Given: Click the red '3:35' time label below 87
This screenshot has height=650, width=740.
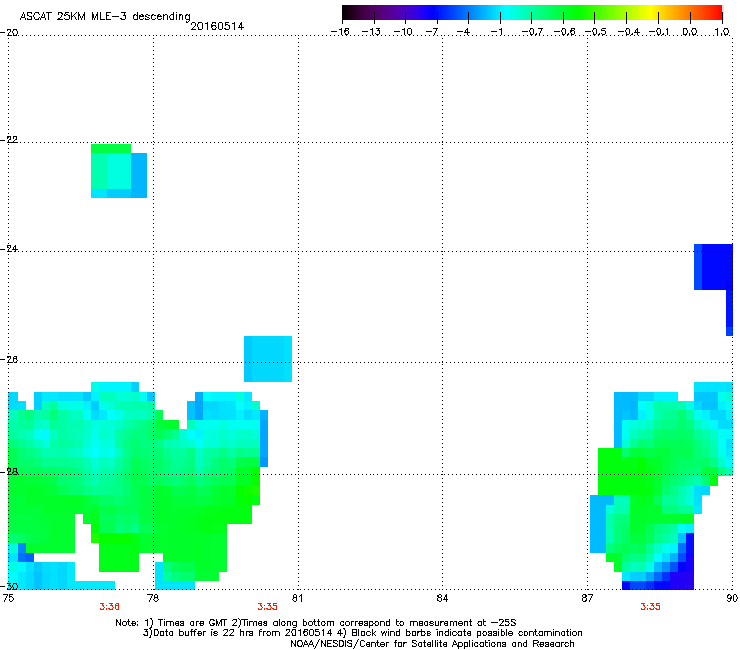Looking at the screenshot, I should (x=650, y=607).
